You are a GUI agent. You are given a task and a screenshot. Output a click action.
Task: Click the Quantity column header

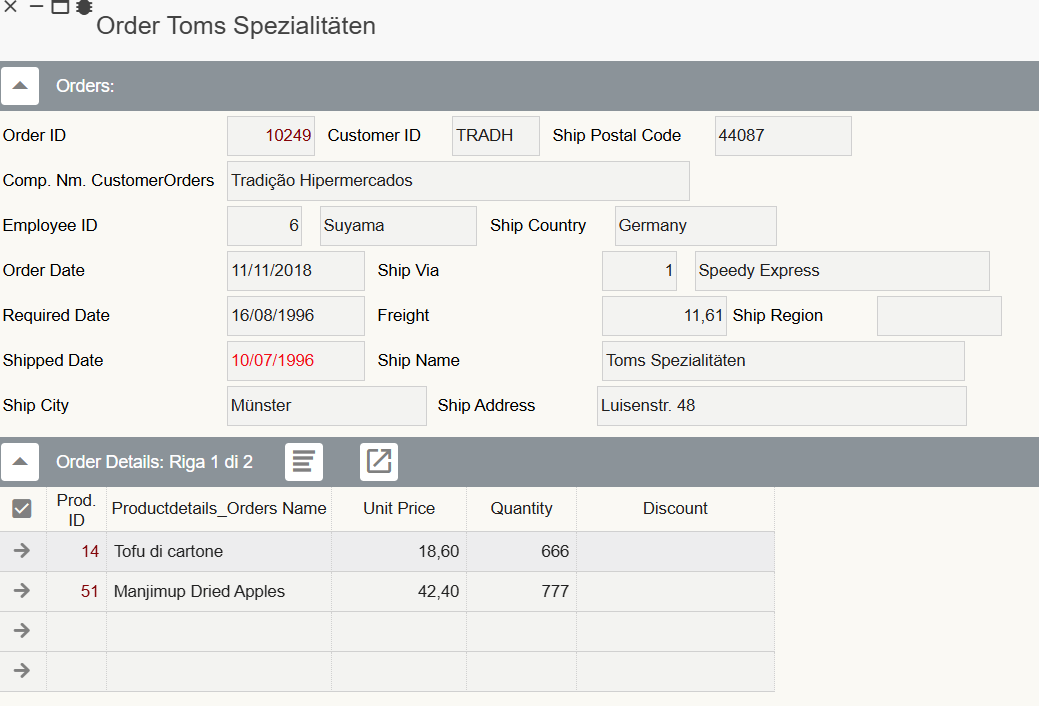[521, 508]
